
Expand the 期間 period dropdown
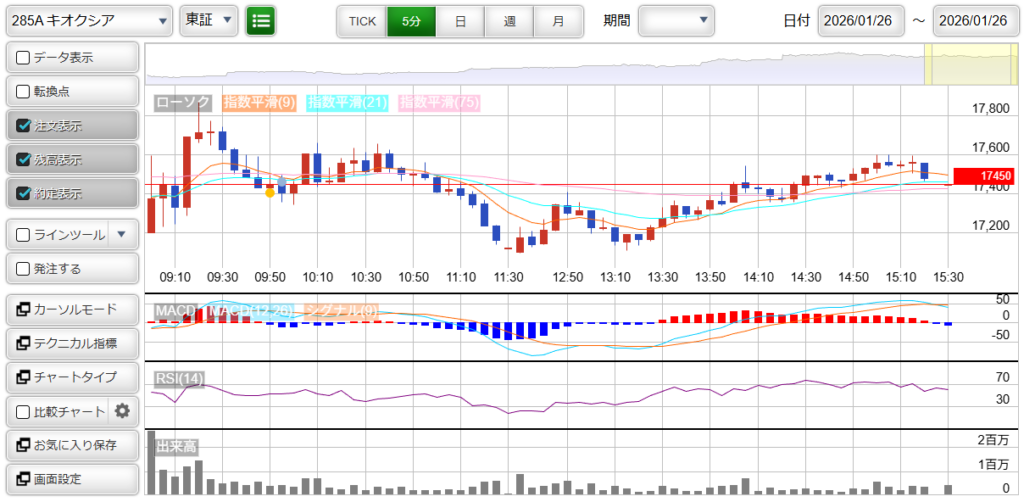click(677, 20)
